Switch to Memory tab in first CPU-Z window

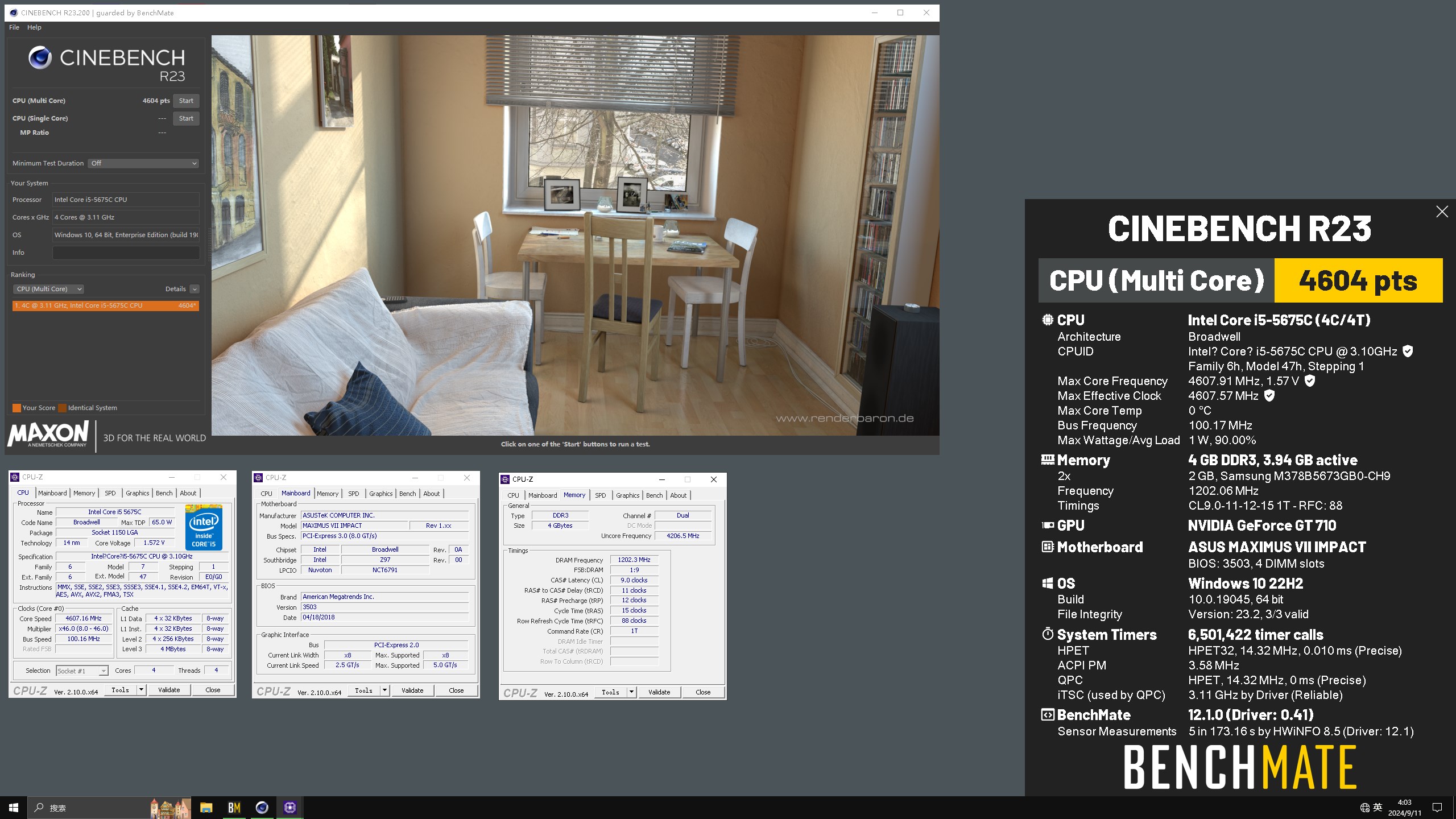(84, 493)
